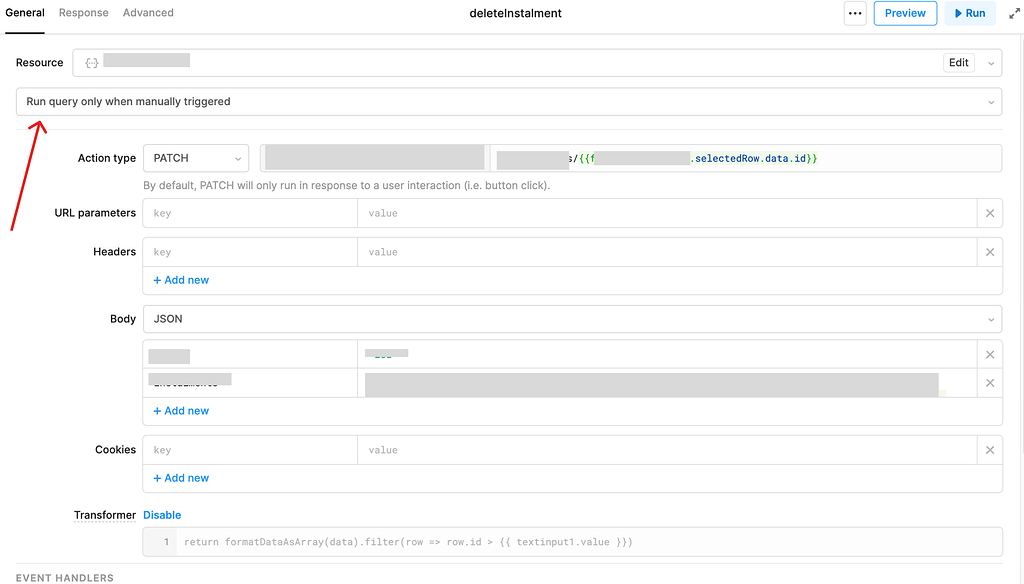Image resolution: width=1024 pixels, height=584 pixels.
Task: Disable the Transformer via the link
Action: pyautogui.click(x=162, y=515)
